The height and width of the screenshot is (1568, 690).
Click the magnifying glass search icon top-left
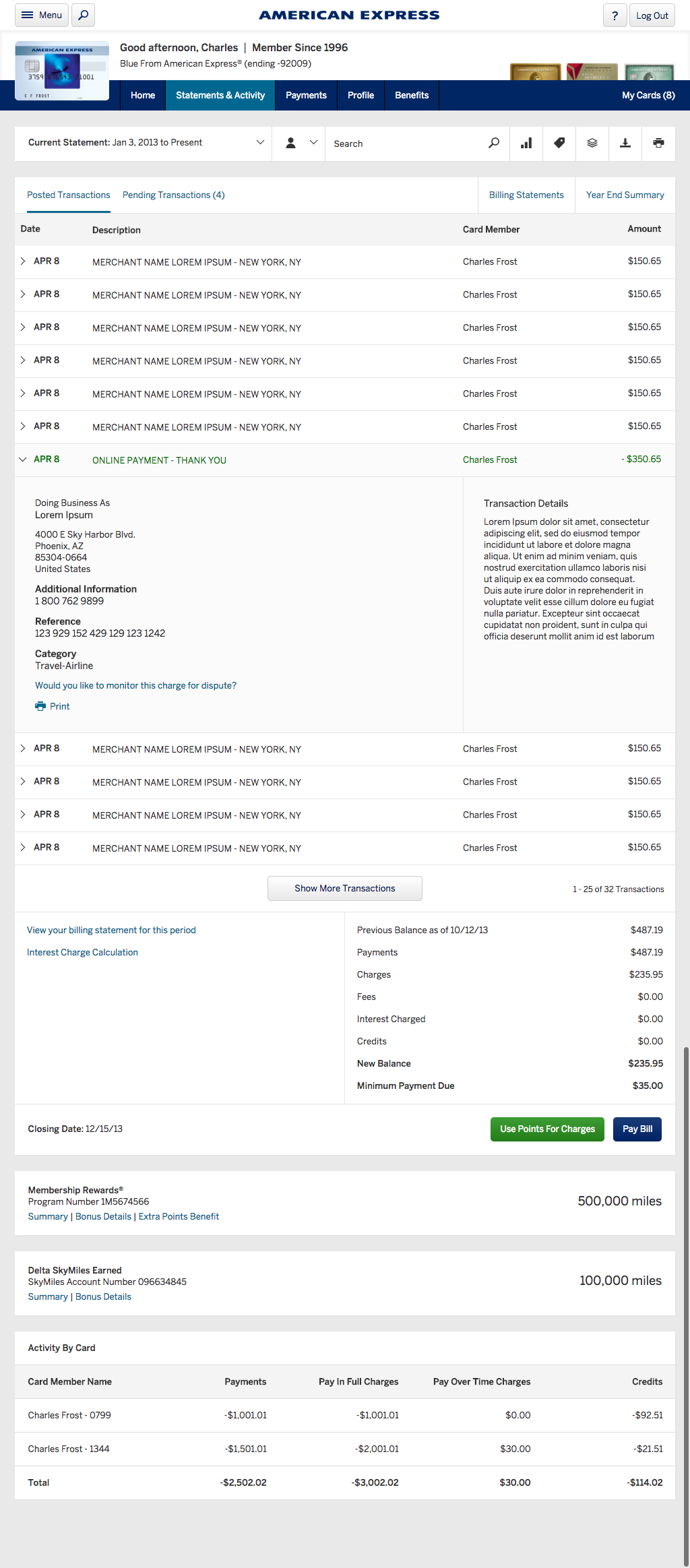(x=82, y=15)
